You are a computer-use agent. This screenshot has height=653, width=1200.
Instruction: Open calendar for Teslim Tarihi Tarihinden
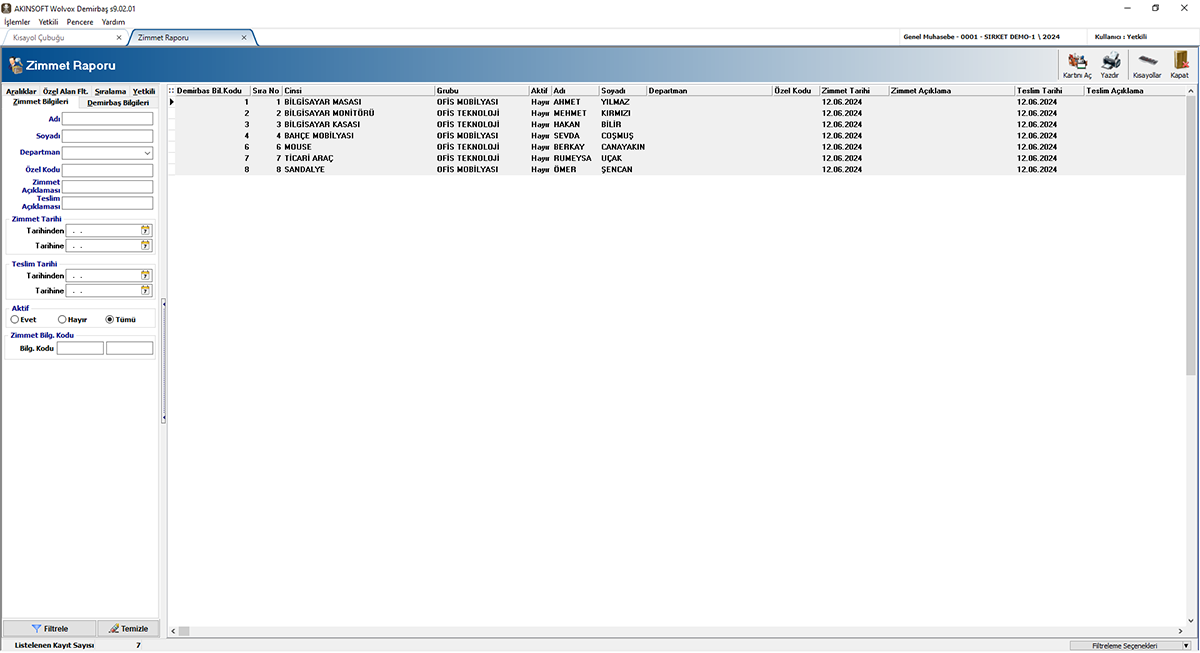[x=146, y=275]
